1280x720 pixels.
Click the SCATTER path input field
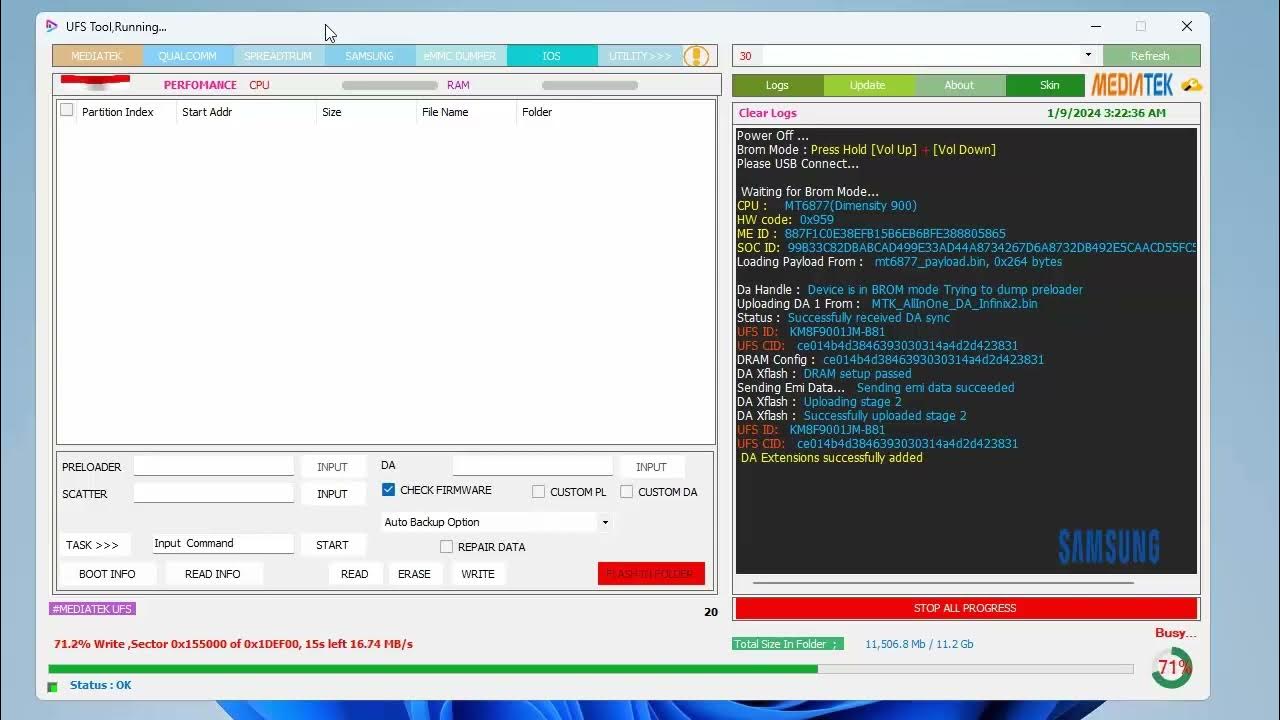(214, 493)
